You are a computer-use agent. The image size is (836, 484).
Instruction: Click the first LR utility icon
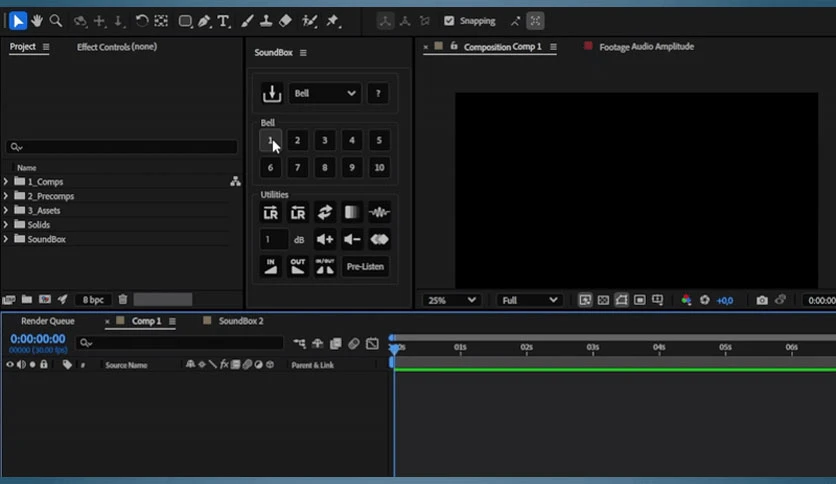[270, 213]
